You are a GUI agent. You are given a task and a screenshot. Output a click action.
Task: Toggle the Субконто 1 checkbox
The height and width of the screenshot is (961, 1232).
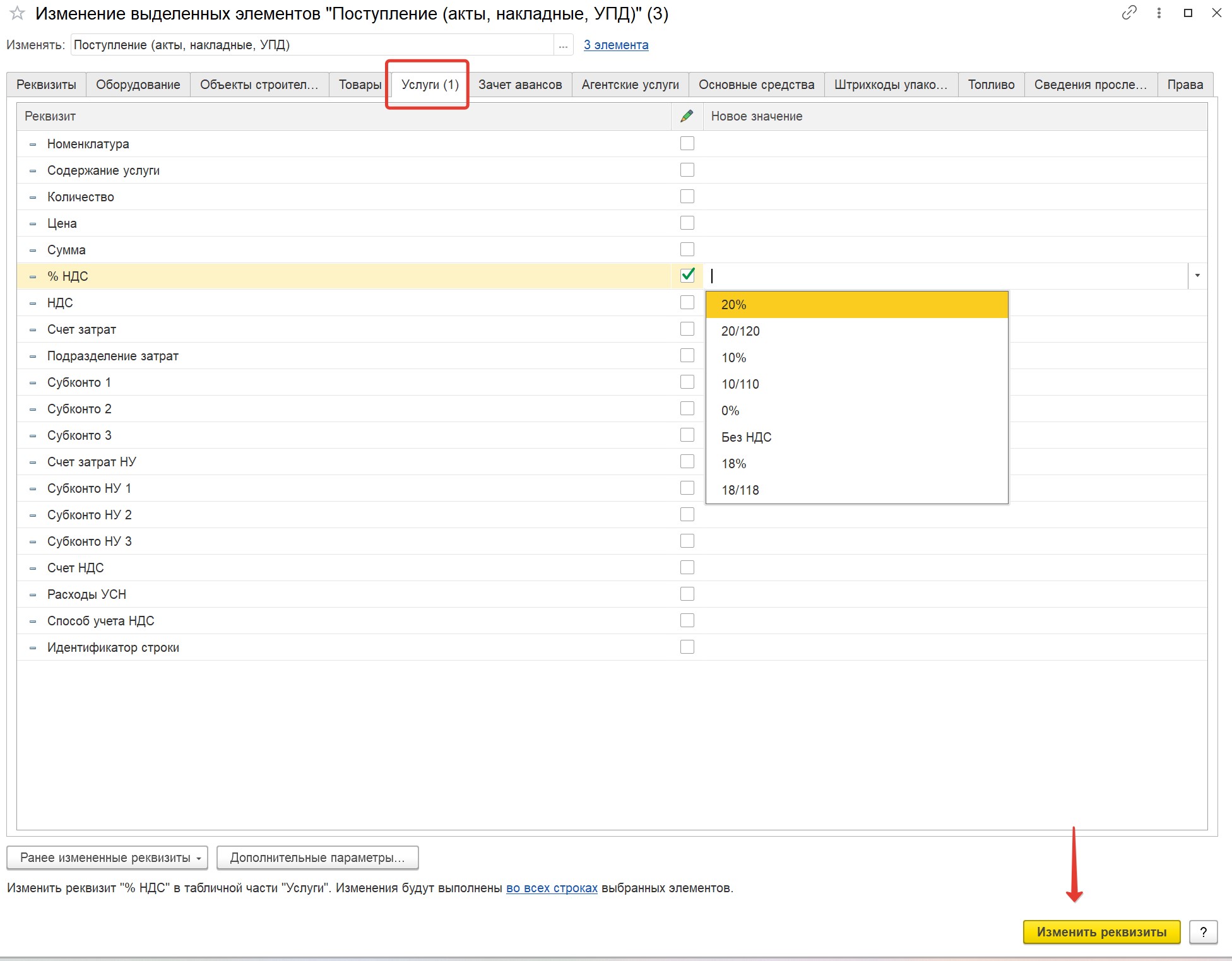pyautogui.click(x=687, y=382)
